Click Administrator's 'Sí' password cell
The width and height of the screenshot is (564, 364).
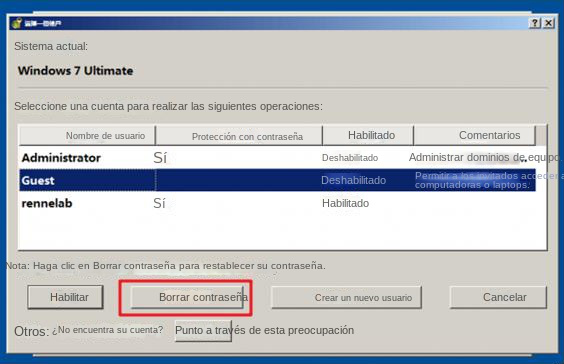[160, 158]
